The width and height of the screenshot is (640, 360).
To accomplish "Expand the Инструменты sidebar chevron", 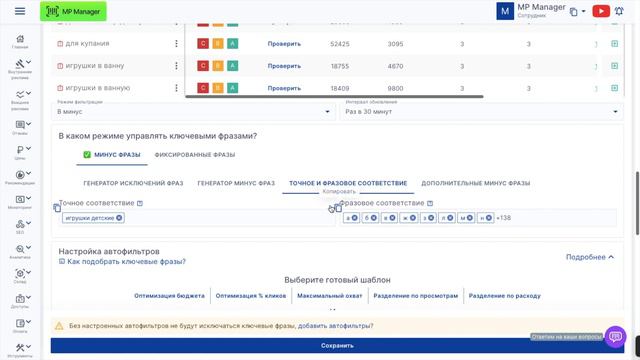I will point(28,347).
